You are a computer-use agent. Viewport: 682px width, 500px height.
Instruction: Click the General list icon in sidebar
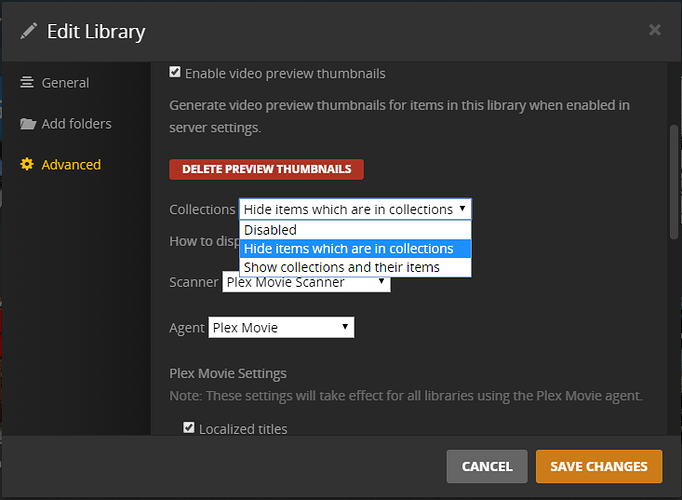(27, 83)
